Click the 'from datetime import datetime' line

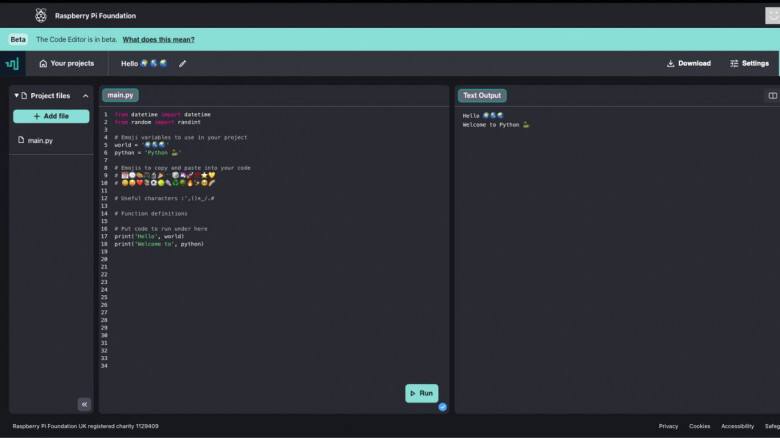163,114
